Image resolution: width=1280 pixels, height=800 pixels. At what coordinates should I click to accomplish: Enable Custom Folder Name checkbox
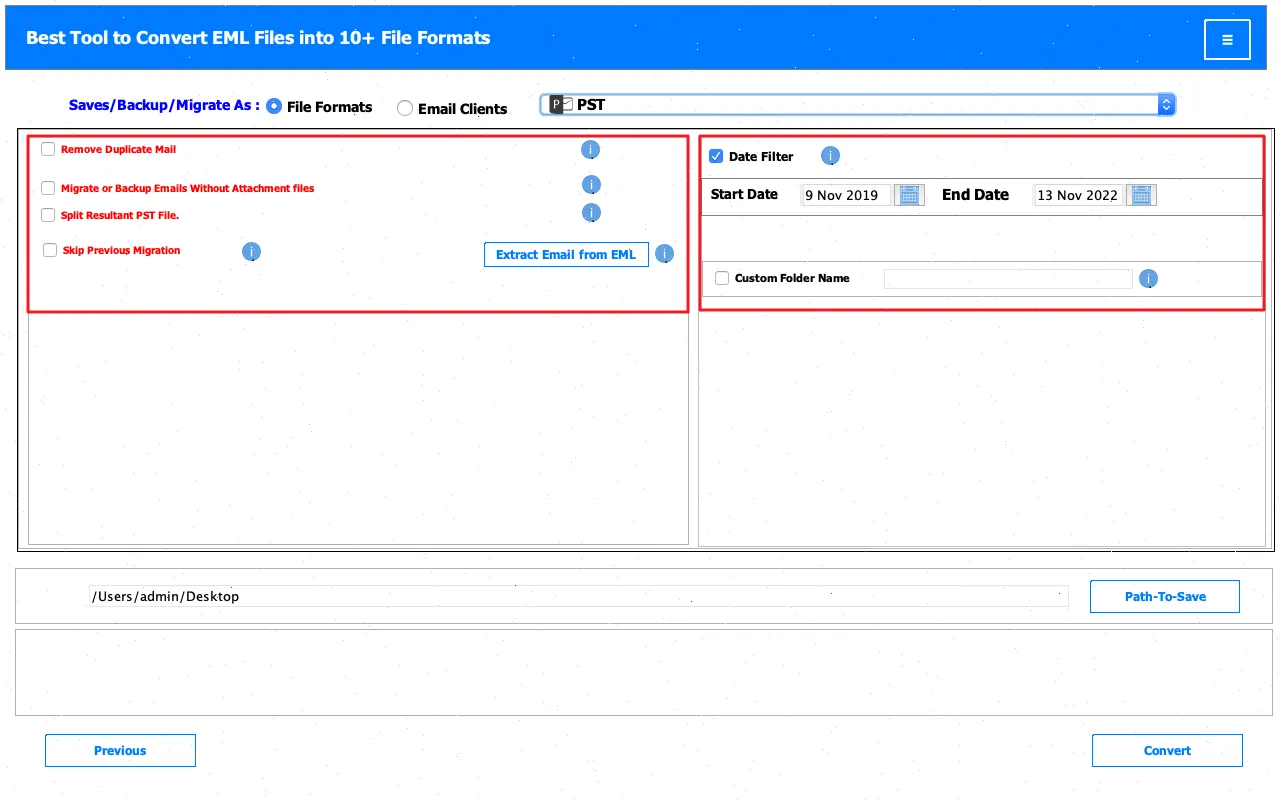[x=722, y=278]
